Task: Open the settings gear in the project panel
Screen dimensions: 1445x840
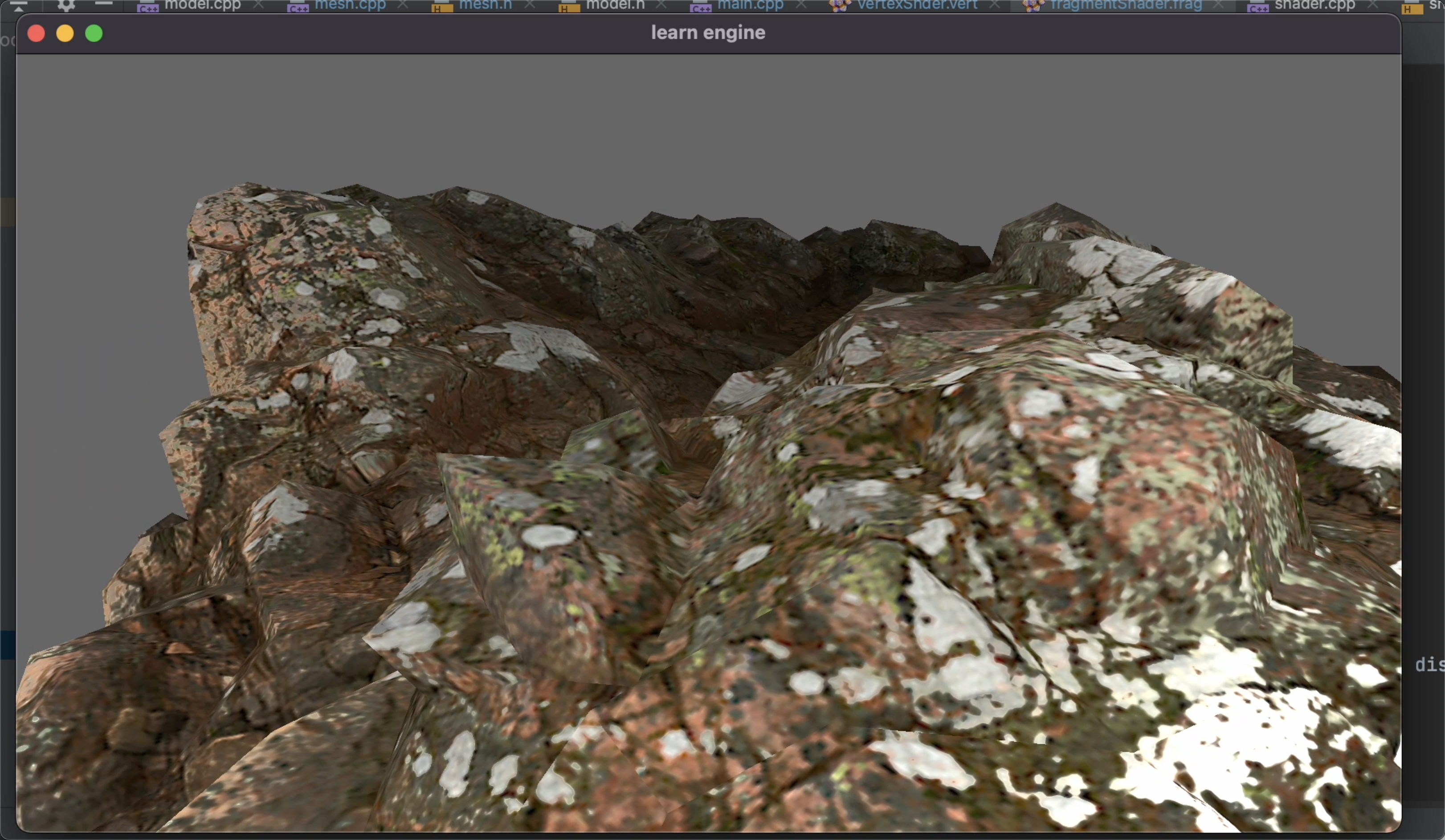Action: click(x=66, y=6)
